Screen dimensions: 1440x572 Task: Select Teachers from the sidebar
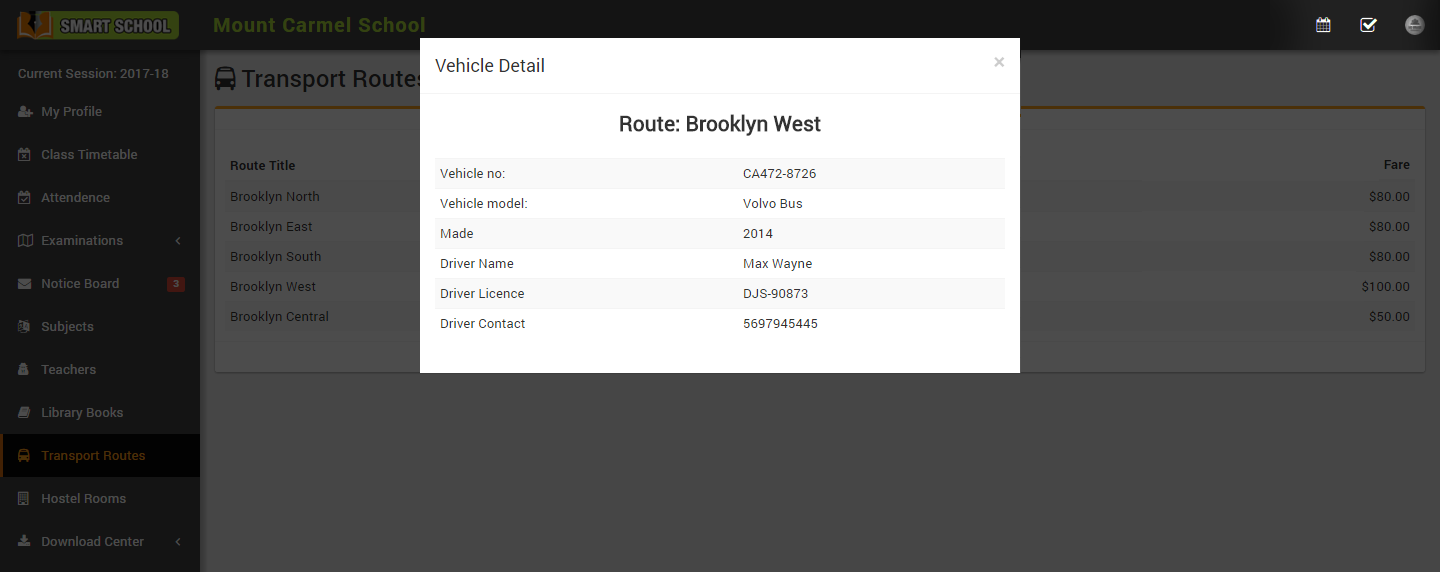pyautogui.click(x=68, y=370)
